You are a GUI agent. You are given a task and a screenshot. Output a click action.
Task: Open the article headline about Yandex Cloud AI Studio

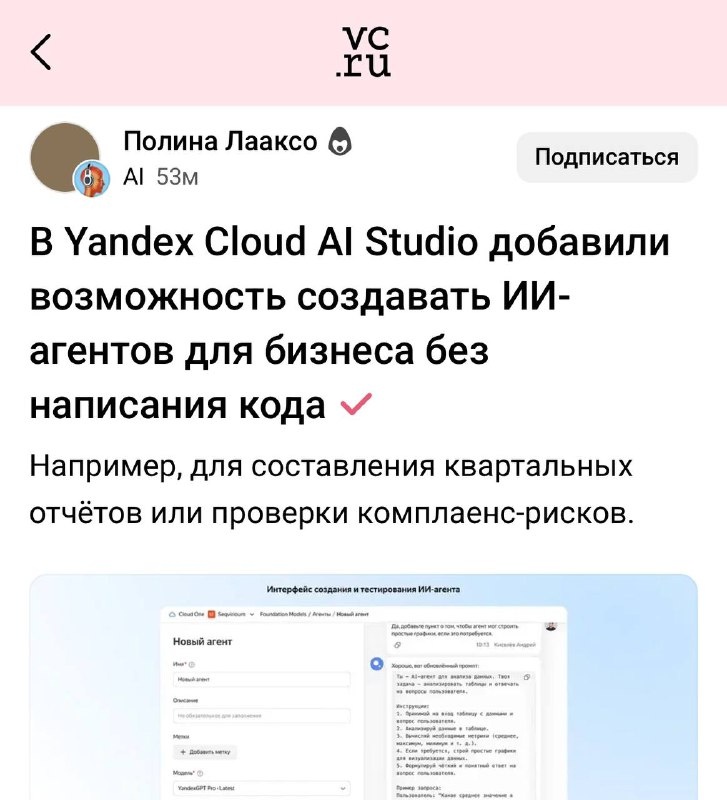click(x=349, y=323)
